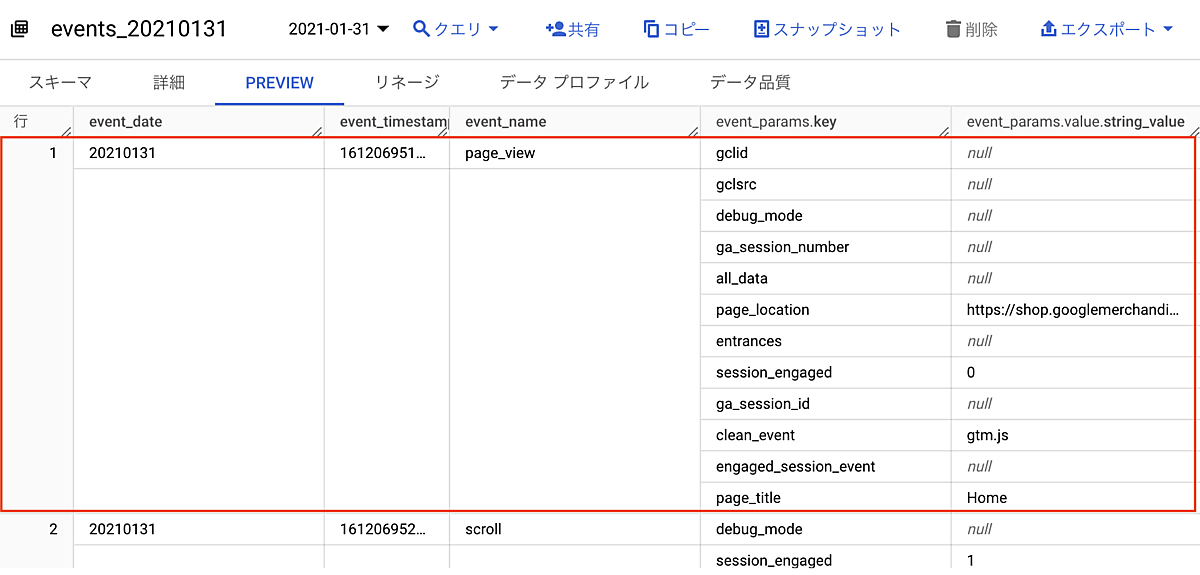Select the PREVIEW tab
This screenshot has height=575, width=1200.
pyautogui.click(x=279, y=83)
